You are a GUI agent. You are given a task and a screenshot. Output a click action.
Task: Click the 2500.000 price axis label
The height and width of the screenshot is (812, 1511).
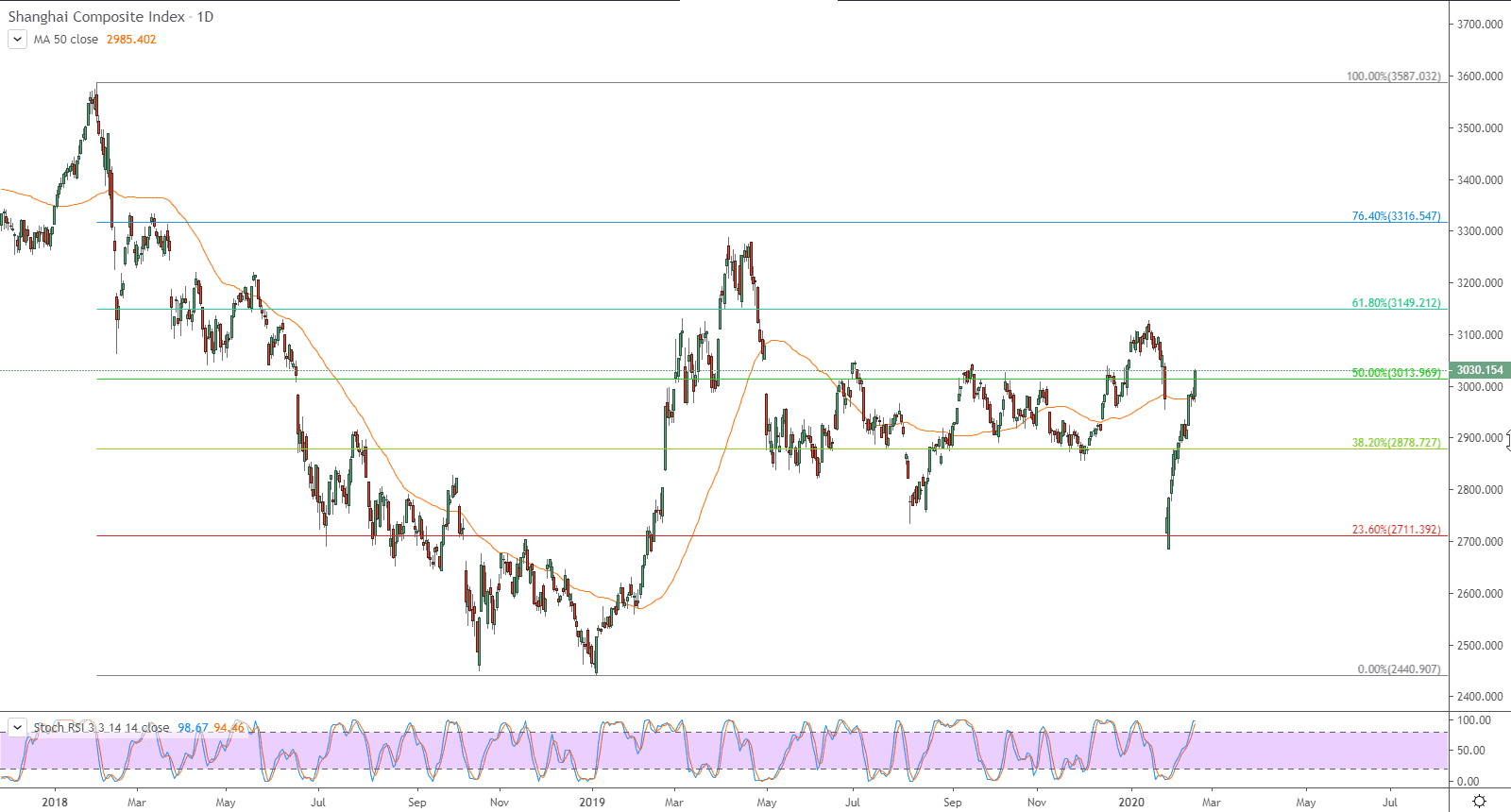click(1480, 646)
